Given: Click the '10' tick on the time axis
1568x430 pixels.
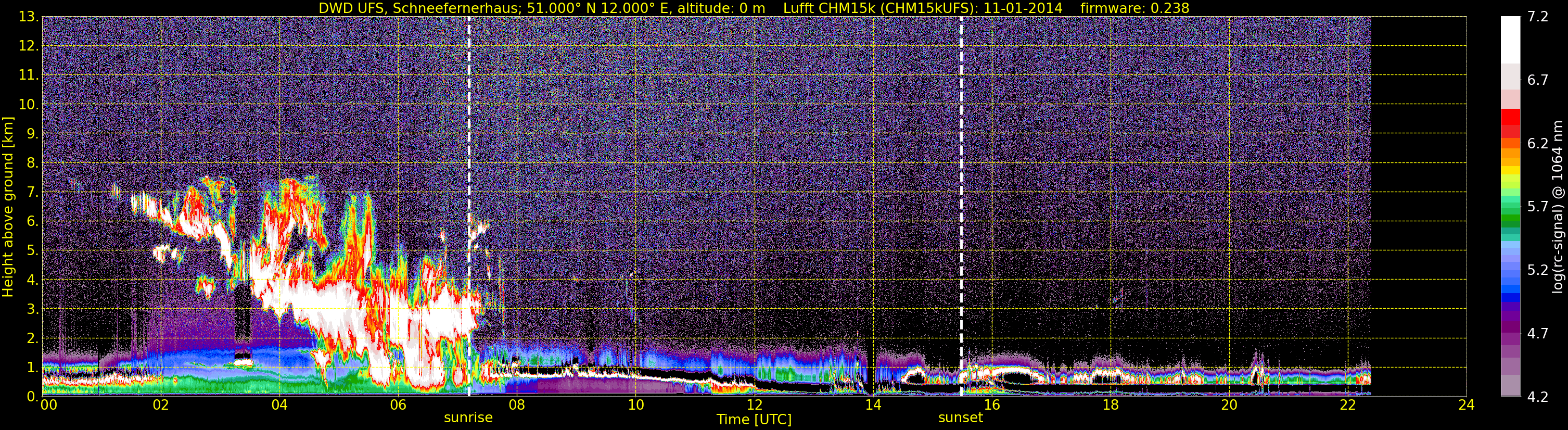Looking at the screenshot, I should [635, 406].
